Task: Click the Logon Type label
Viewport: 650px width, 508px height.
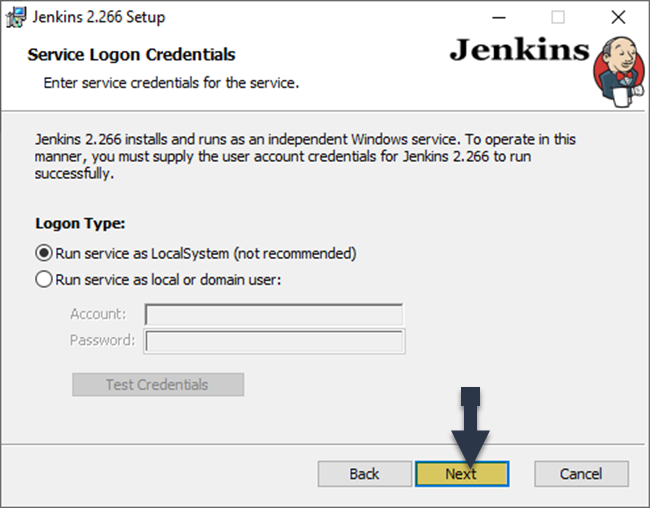Action: (80, 224)
